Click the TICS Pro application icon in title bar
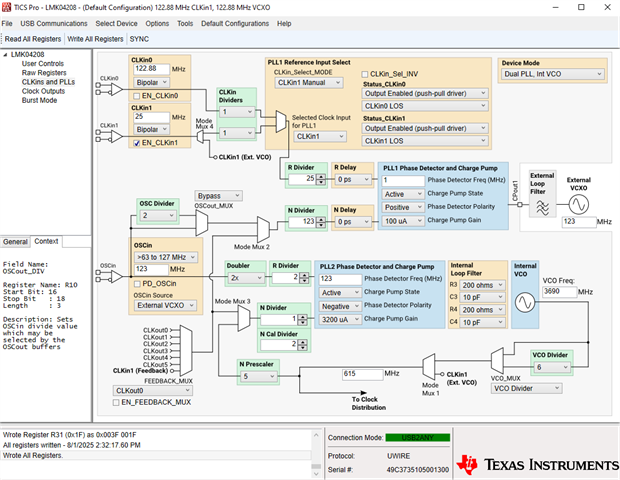The image size is (620, 480). pyautogui.click(x=6, y=7)
